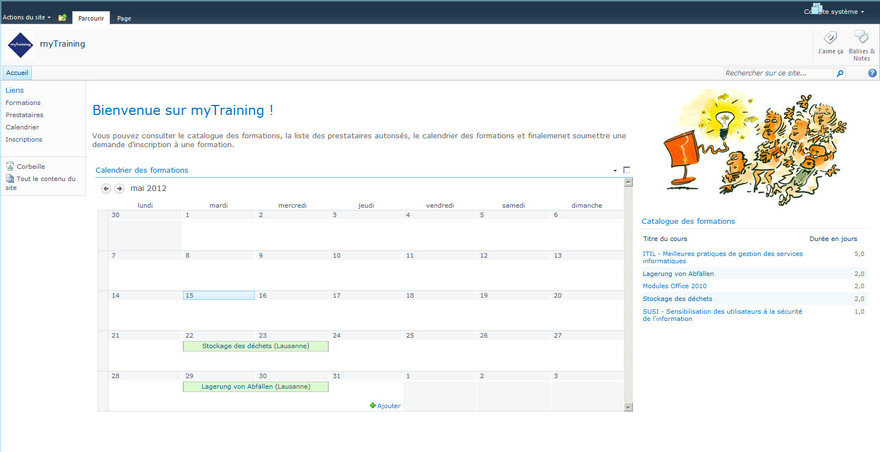The height and width of the screenshot is (452, 880).
Task: Focus the Rechercher sur ce site field
Action: (x=778, y=73)
